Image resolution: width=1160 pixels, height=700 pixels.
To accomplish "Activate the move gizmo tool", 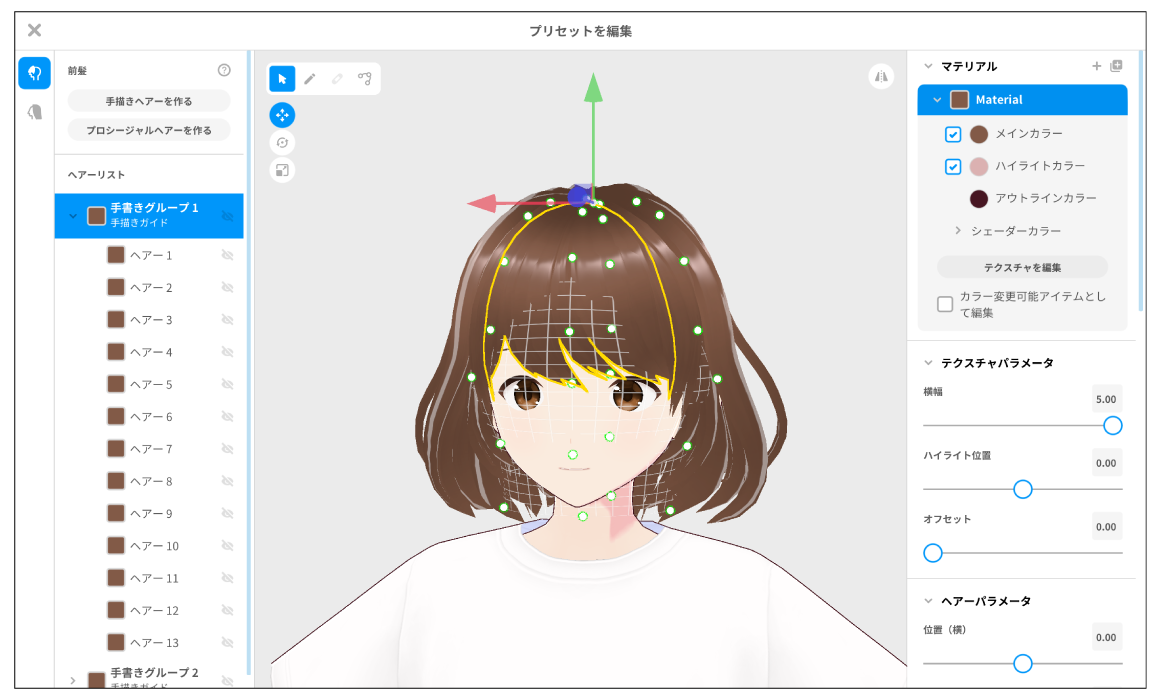I will 282,115.
